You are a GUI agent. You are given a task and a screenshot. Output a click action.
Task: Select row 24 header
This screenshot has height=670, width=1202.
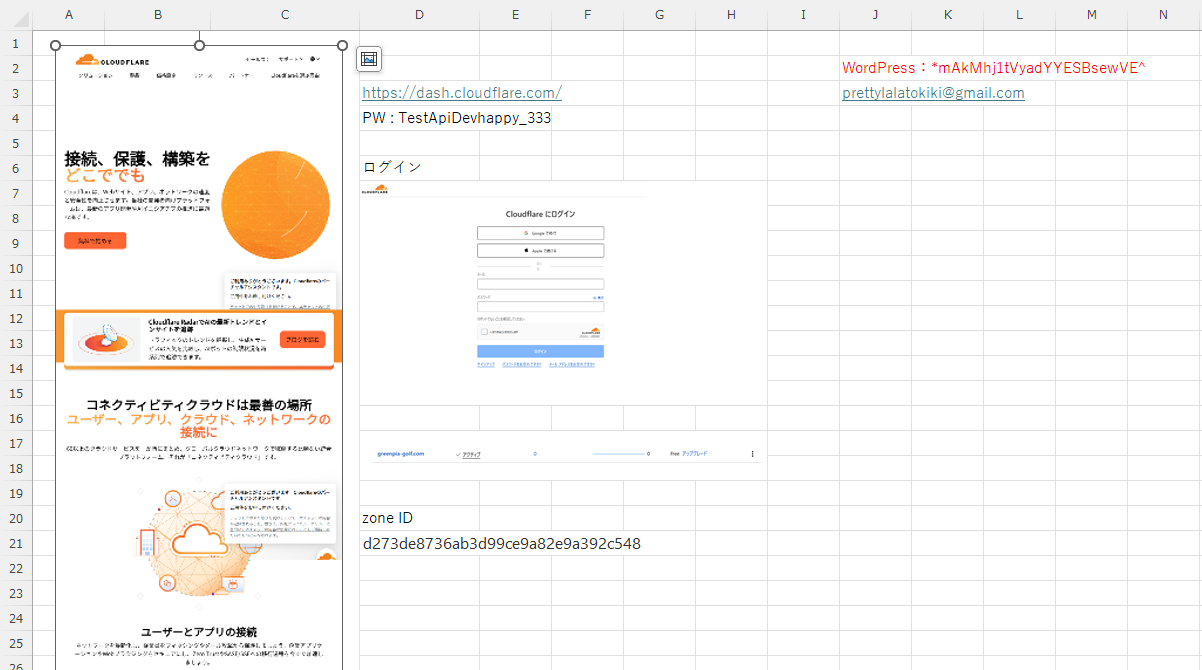[x=15, y=618]
